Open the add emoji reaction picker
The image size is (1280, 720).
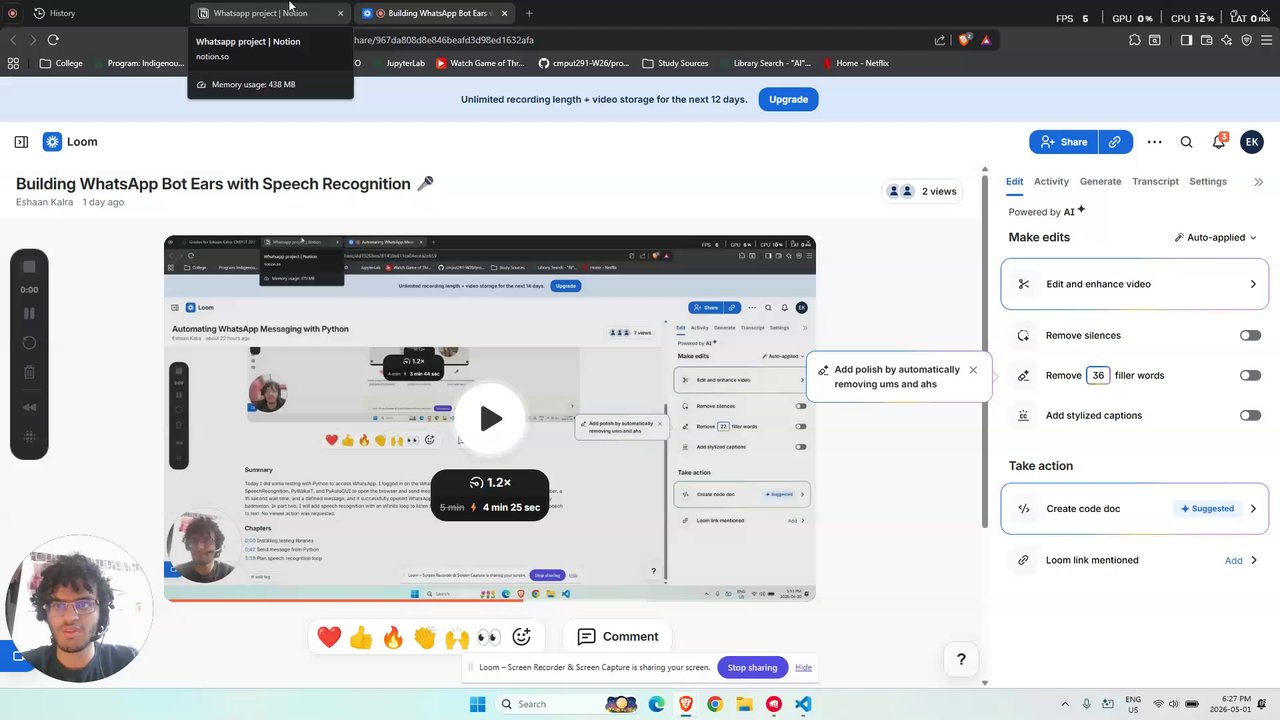(x=521, y=637)
